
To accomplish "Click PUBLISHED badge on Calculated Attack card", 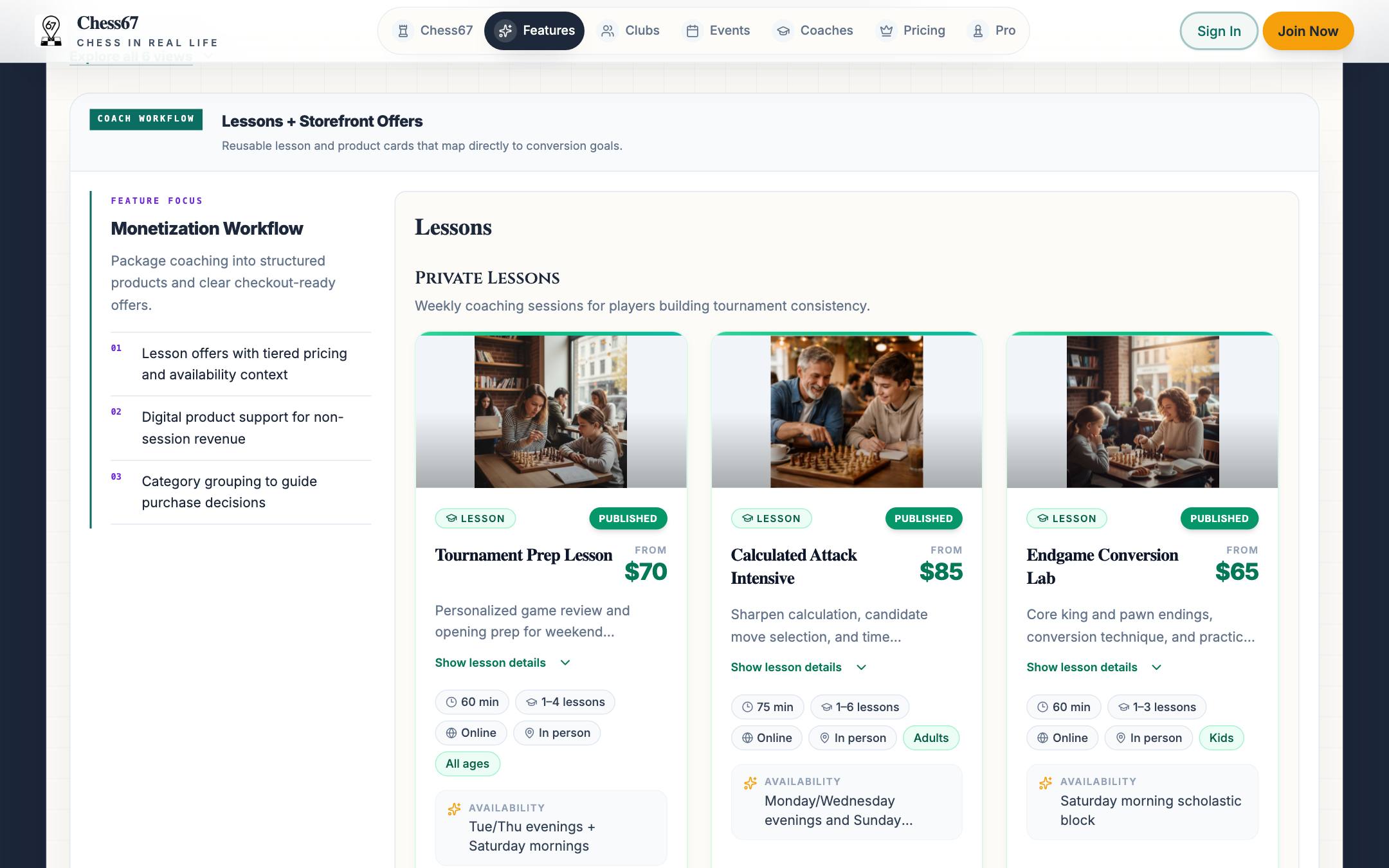I will (923, 518).
